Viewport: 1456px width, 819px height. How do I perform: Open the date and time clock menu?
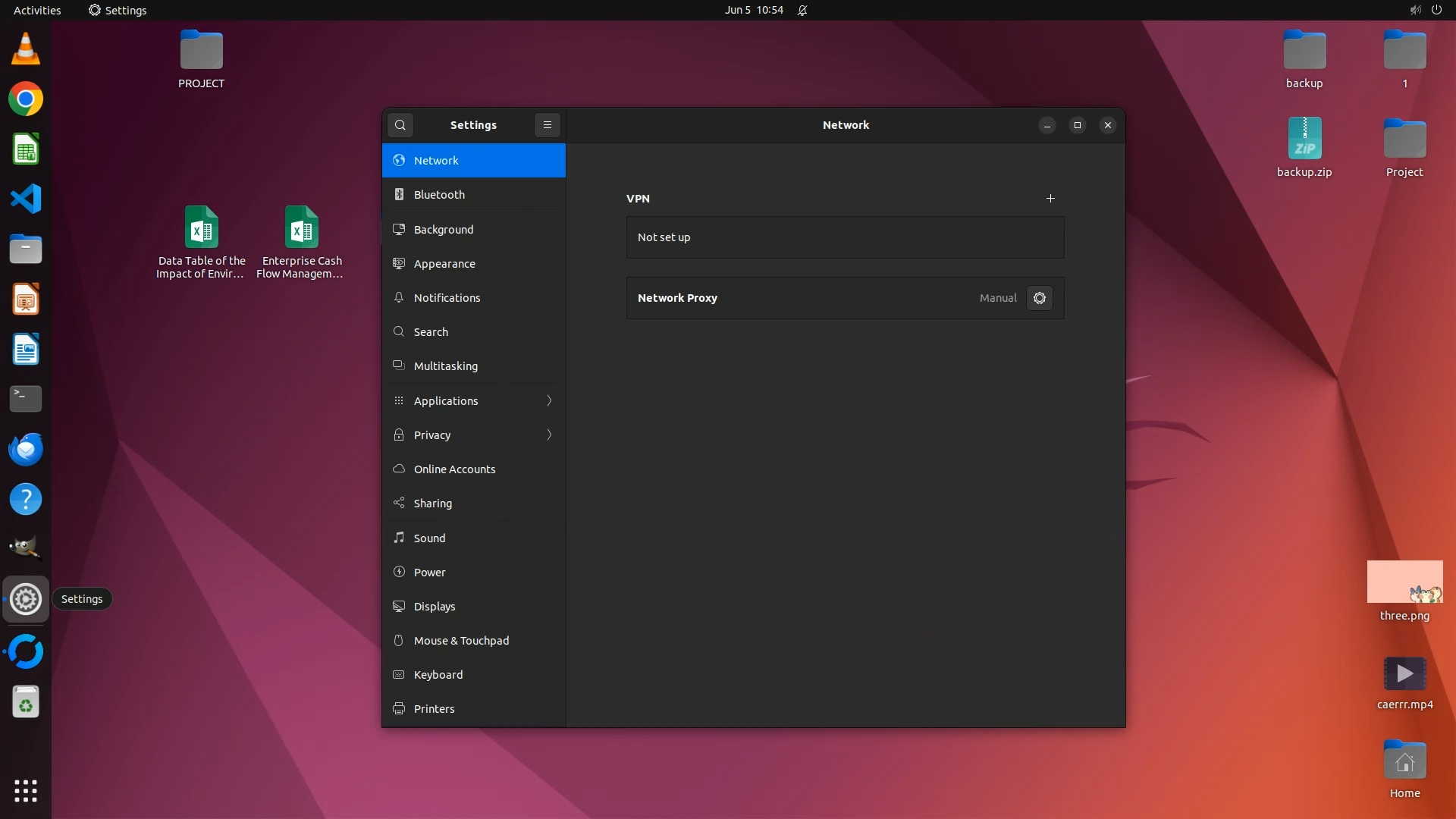753,10
